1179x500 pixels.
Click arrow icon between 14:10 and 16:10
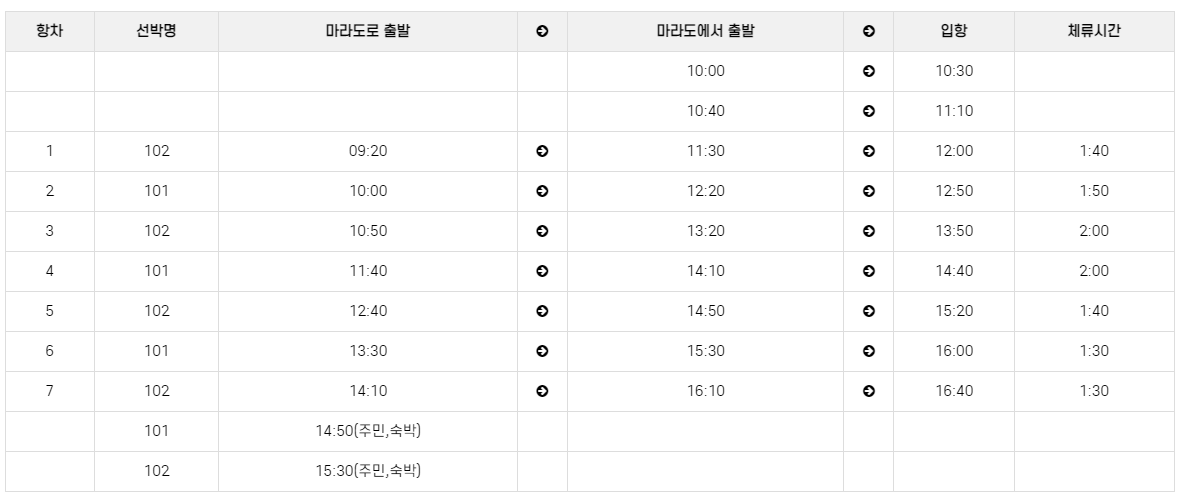[542, 391]
